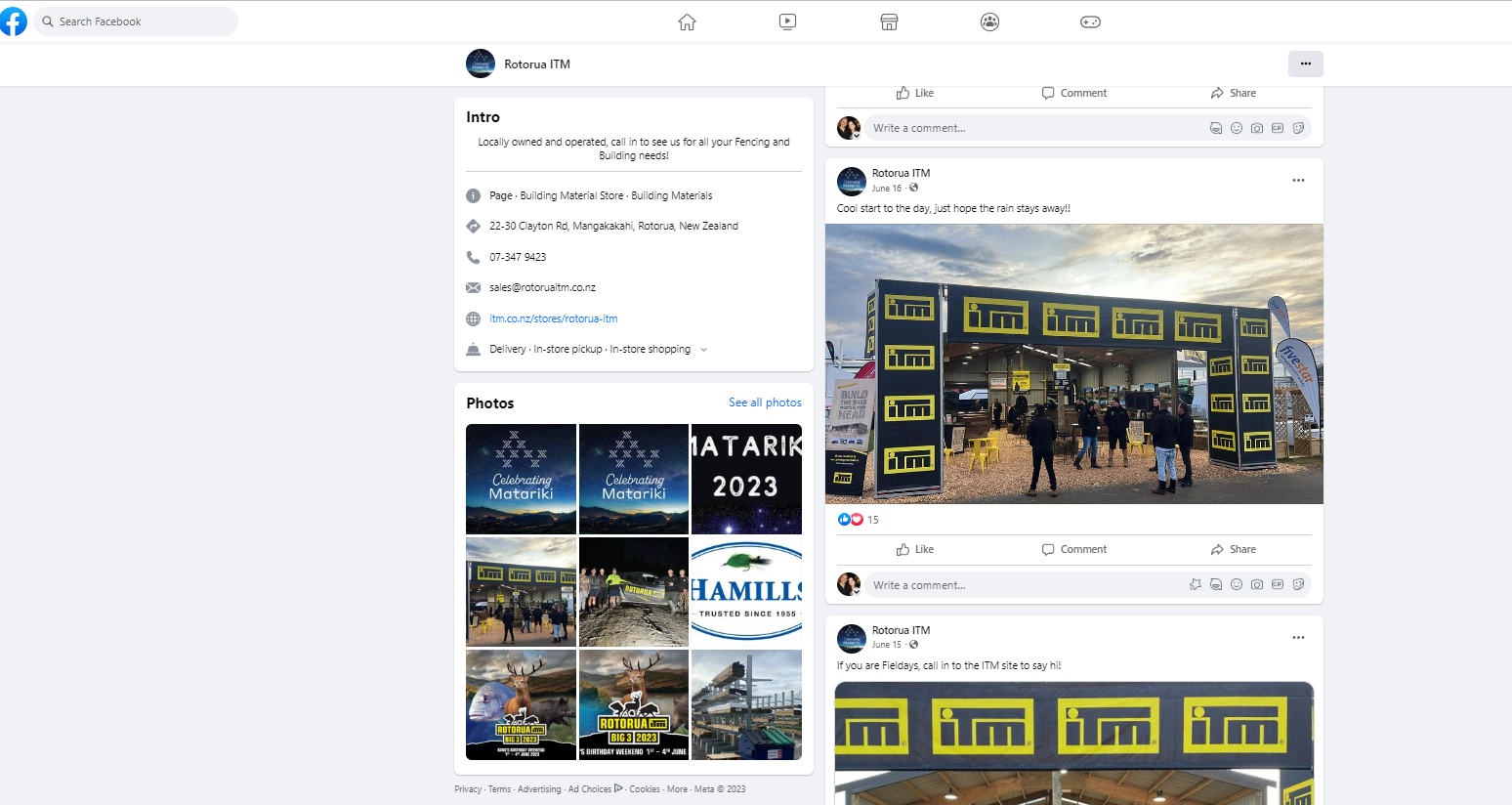
Task: Add a sticker in the June 16 comment box
Action: (x=1298, y=585)
